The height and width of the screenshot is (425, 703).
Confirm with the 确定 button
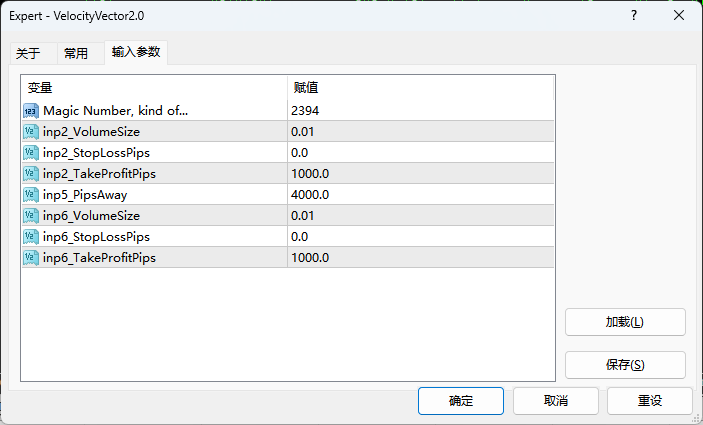[461, 400]
